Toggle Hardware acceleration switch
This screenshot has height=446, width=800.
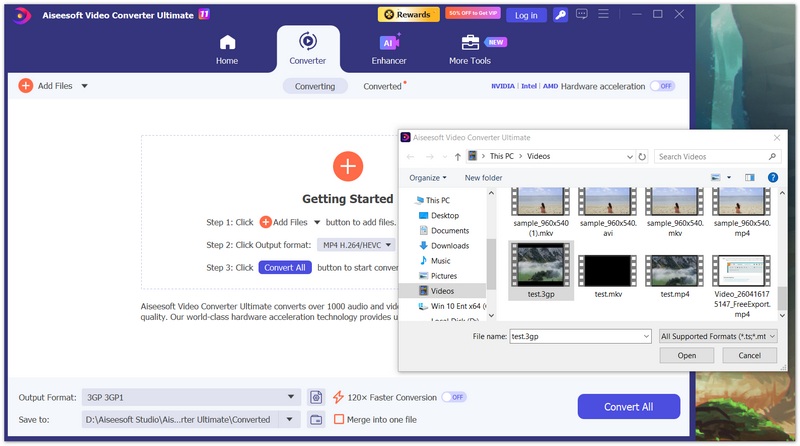point(663,86)
